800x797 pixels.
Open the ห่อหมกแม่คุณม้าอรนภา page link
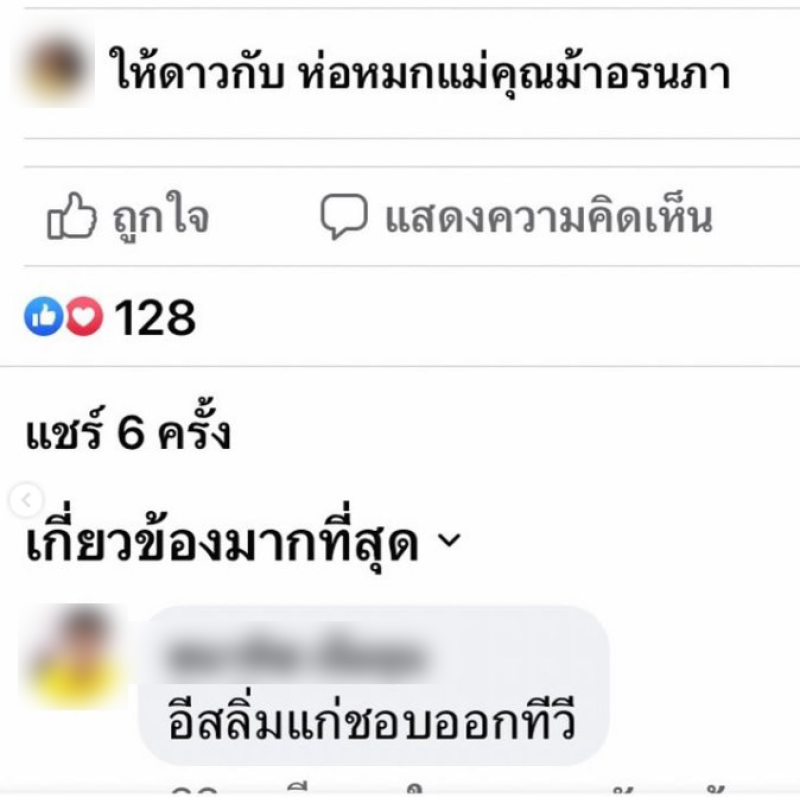tap(514, 72)
